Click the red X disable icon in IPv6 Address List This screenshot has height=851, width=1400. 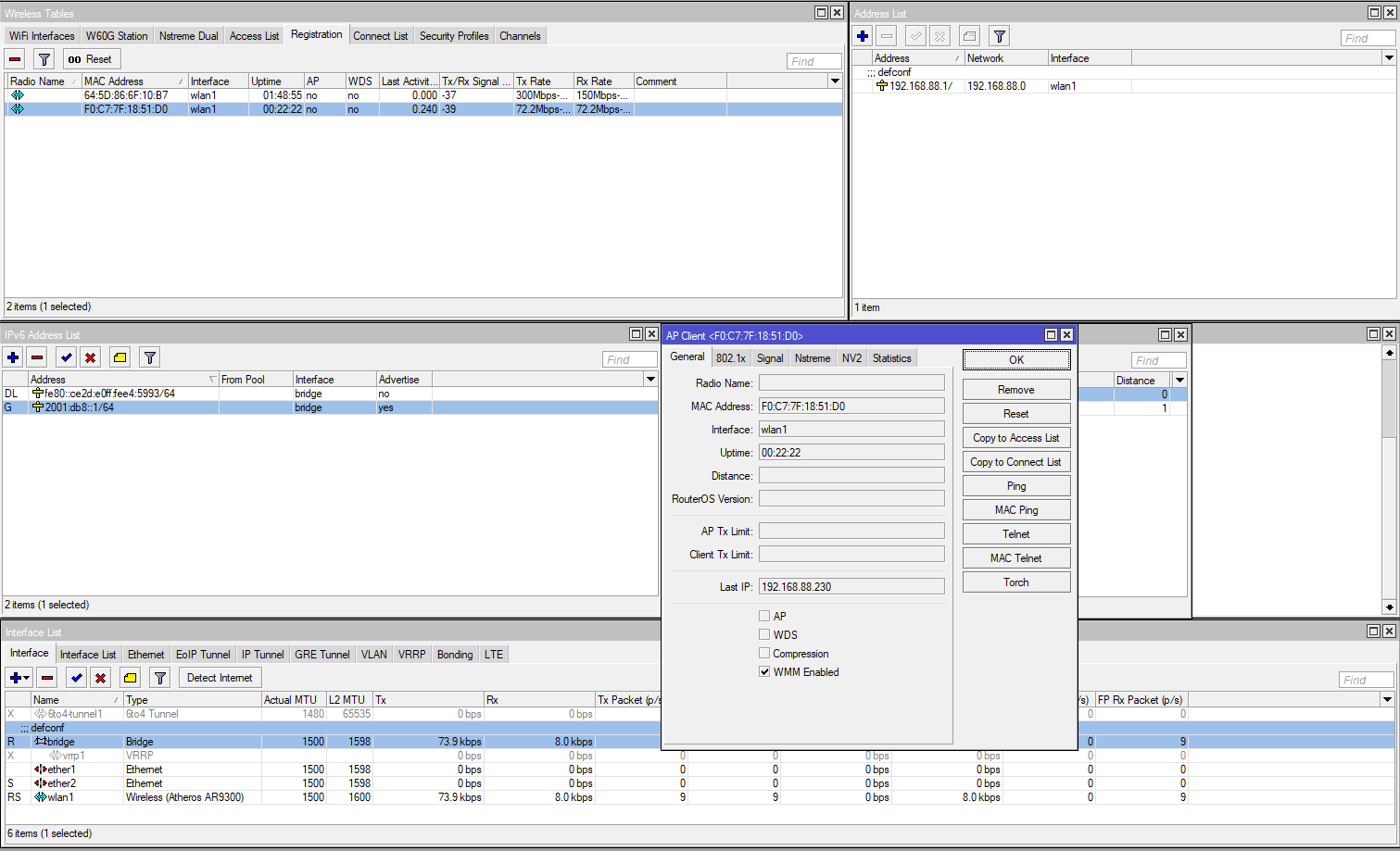click(x=90, y=357)
